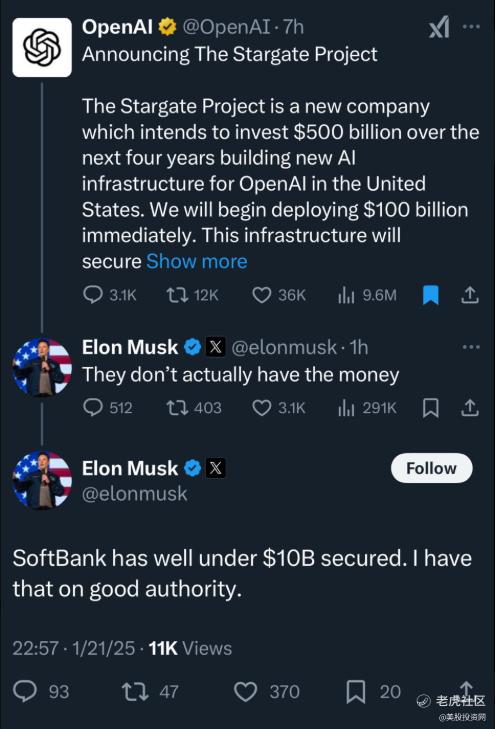Open more options on OpenAI post
The height and width of the screenshot is (729, 495).
pyautogui.click(x=471, y=27)
